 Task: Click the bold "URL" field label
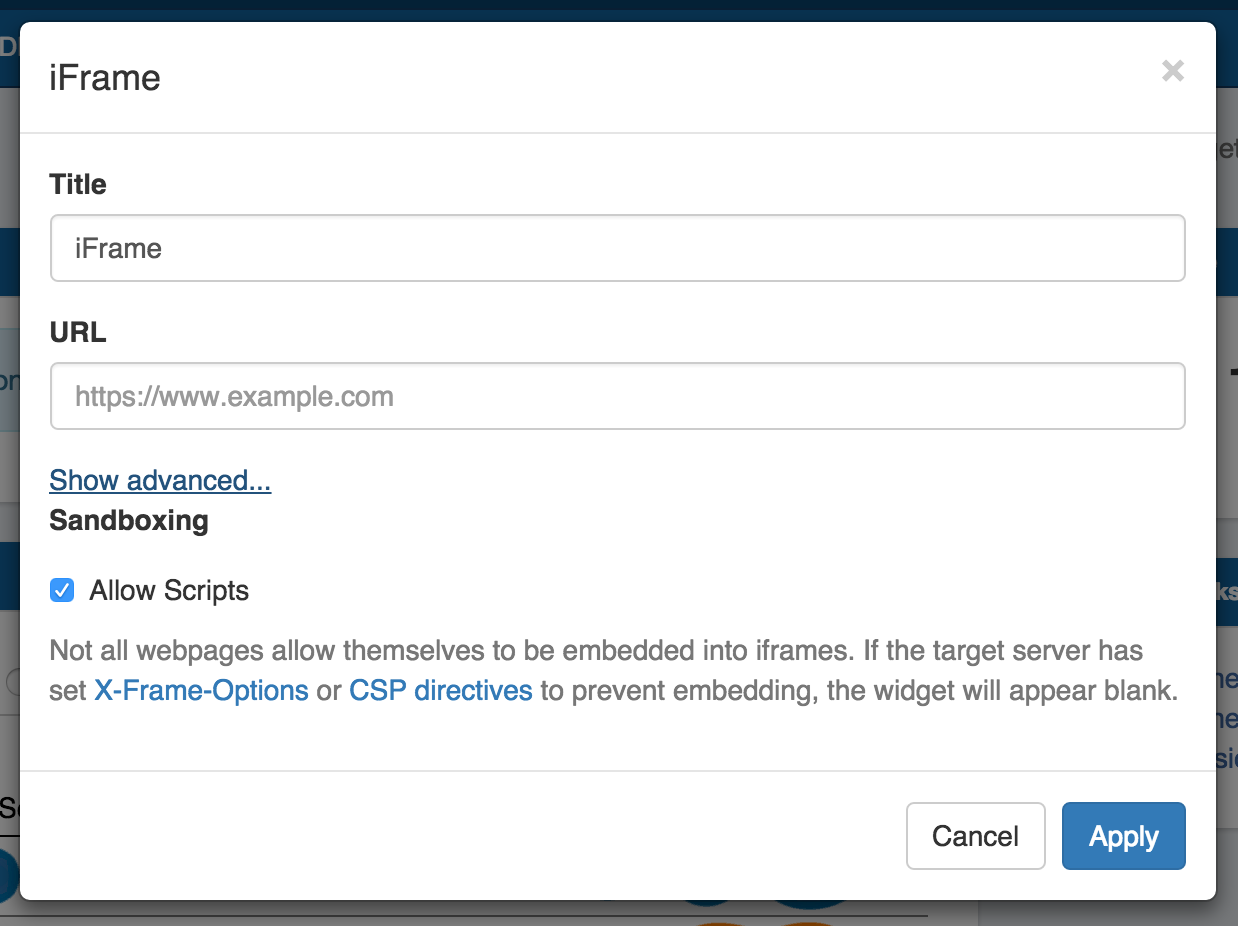78,333
